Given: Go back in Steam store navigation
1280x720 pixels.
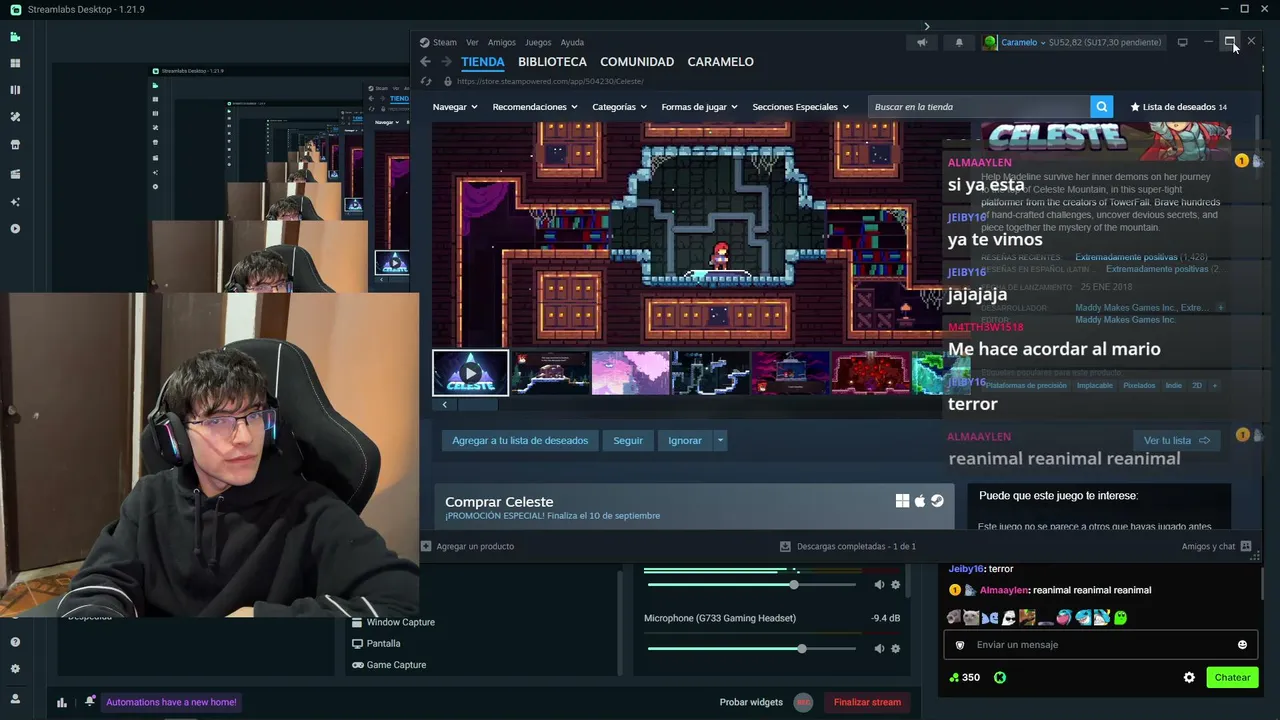Looking at the screenshot, I should [x=425, y=62].
